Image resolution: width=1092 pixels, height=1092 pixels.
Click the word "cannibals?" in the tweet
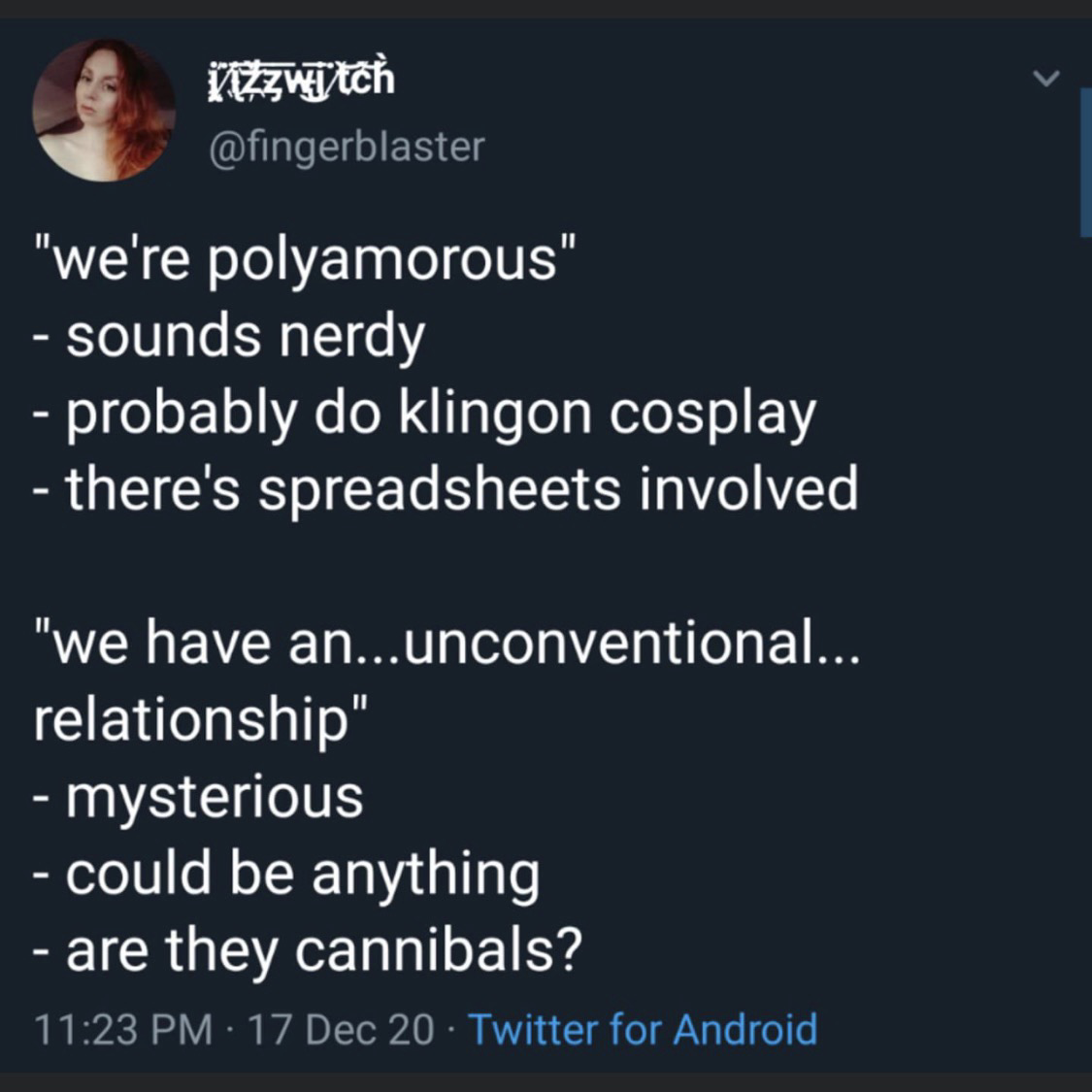[438, 949]
